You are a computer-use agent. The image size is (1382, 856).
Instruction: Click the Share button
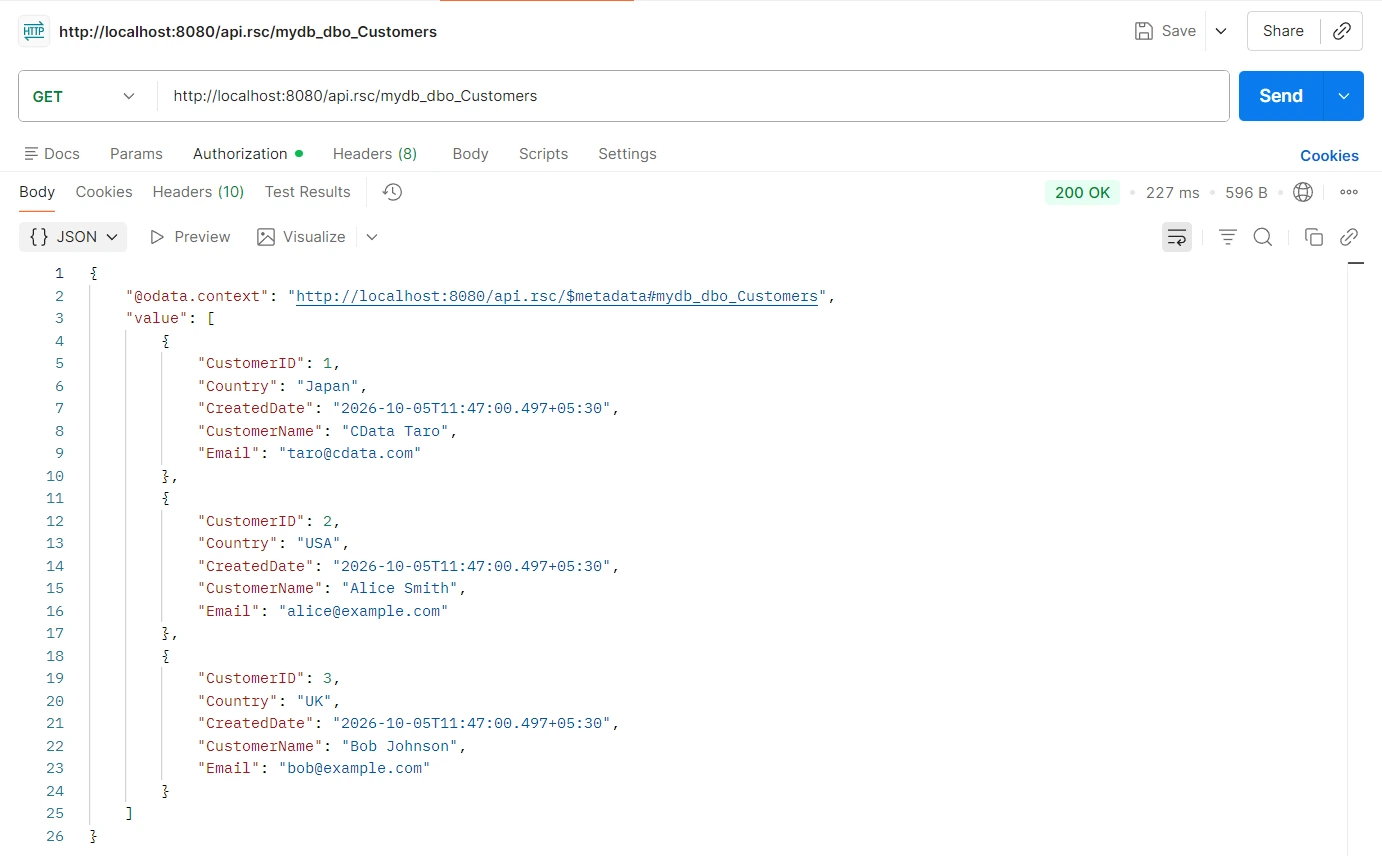(x=1283, y=31)
